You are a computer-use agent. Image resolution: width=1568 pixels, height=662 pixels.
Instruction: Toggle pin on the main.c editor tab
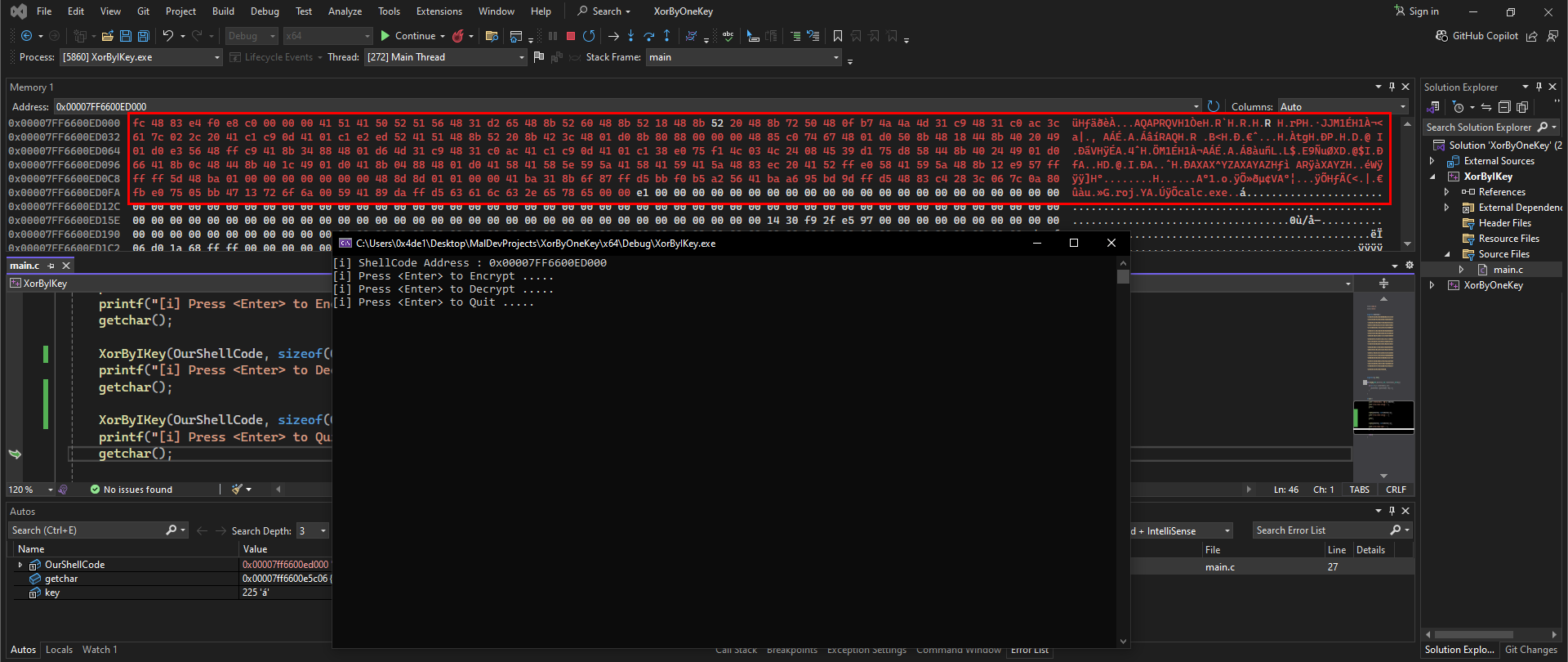click(51, 266)
